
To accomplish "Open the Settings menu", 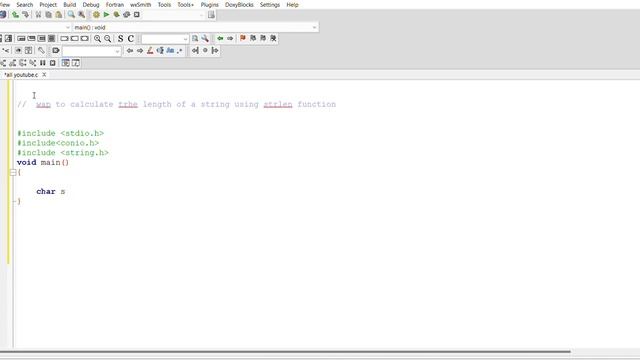I will pyautogui.click(x=270, y=4).
